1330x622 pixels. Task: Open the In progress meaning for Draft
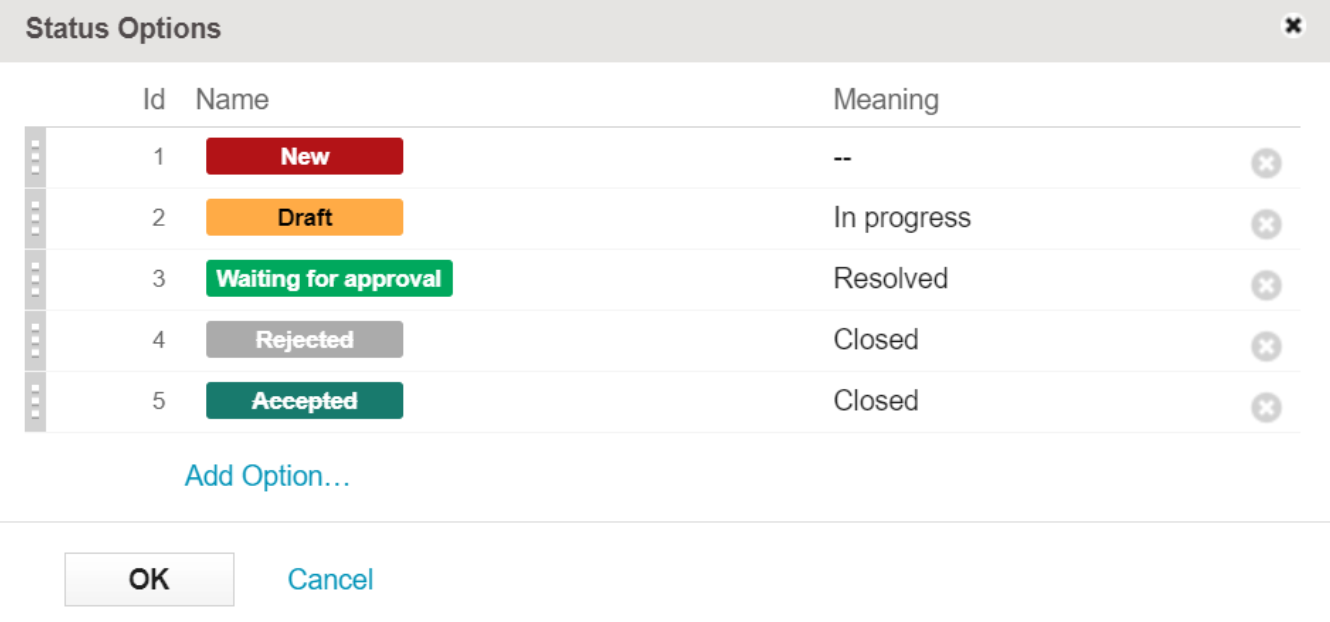pyautogui.click(x=902, y=218)
